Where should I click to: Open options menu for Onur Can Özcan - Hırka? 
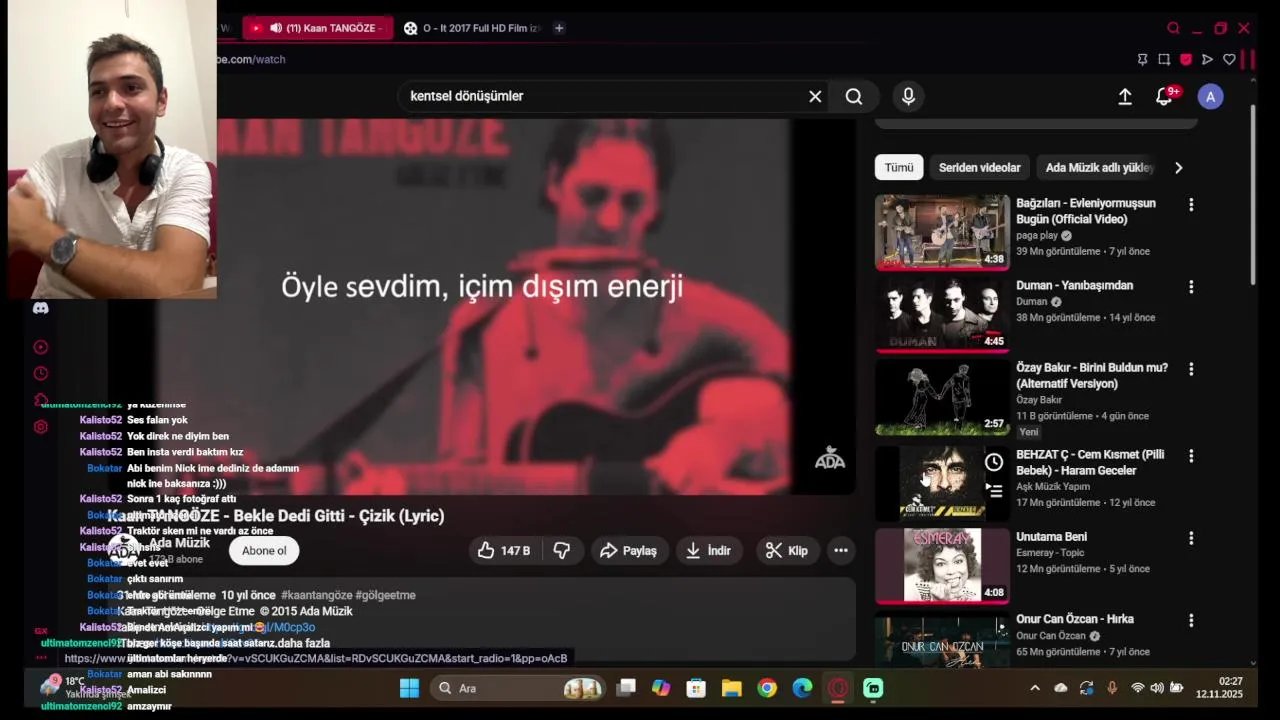[x=1191, y=621]
